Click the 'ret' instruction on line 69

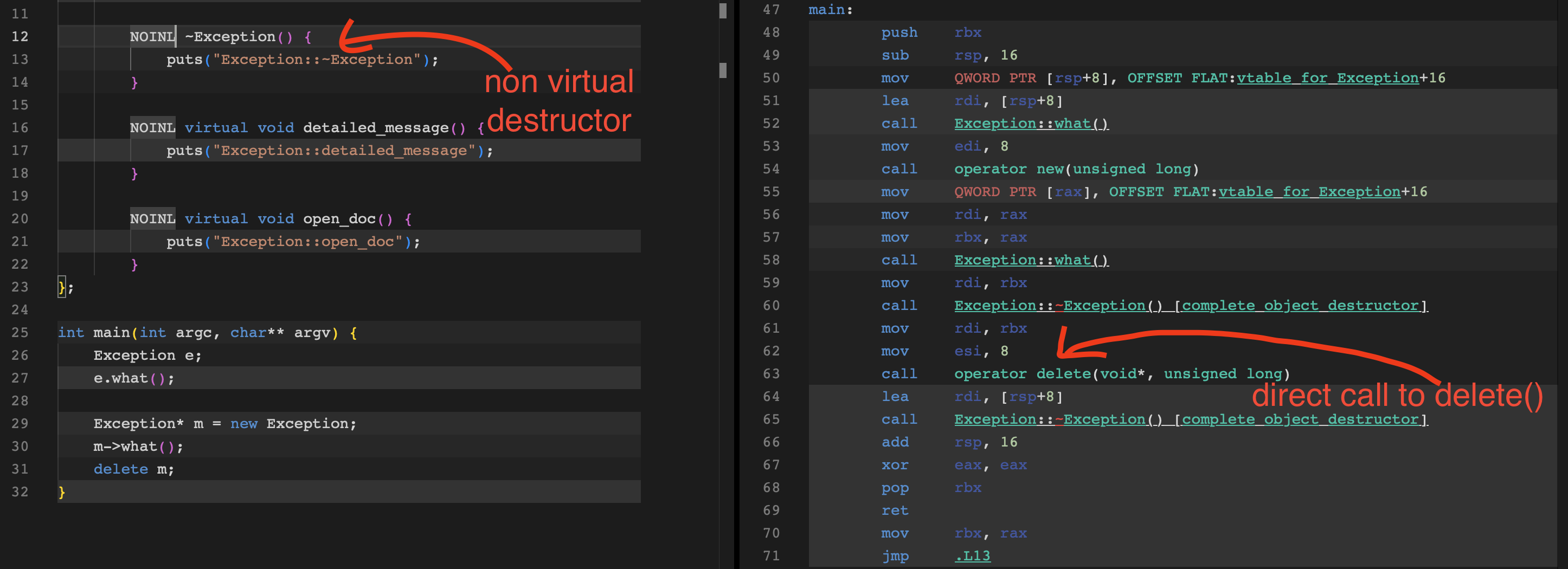pyautogui.click(x=895, y=510)
